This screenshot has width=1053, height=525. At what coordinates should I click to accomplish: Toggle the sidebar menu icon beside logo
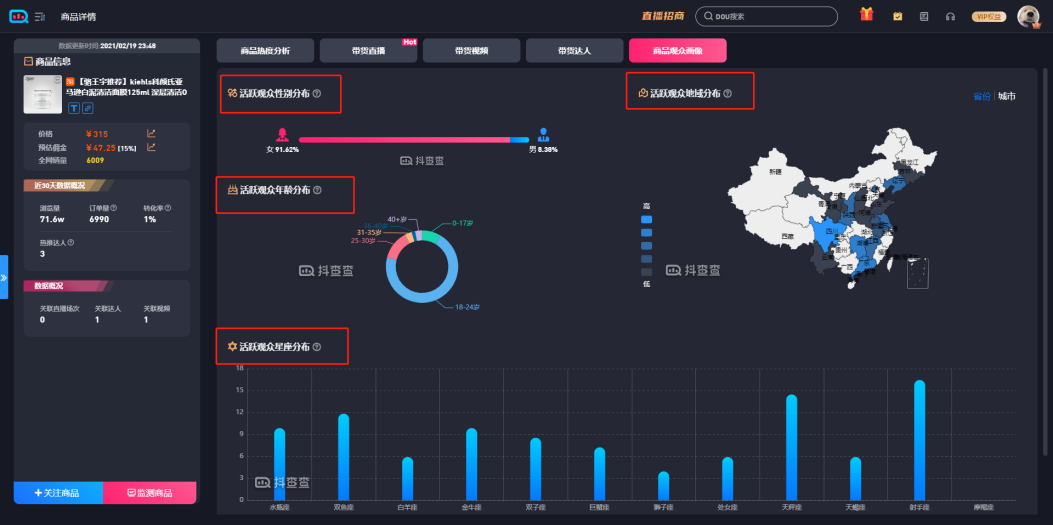(40, 16)
